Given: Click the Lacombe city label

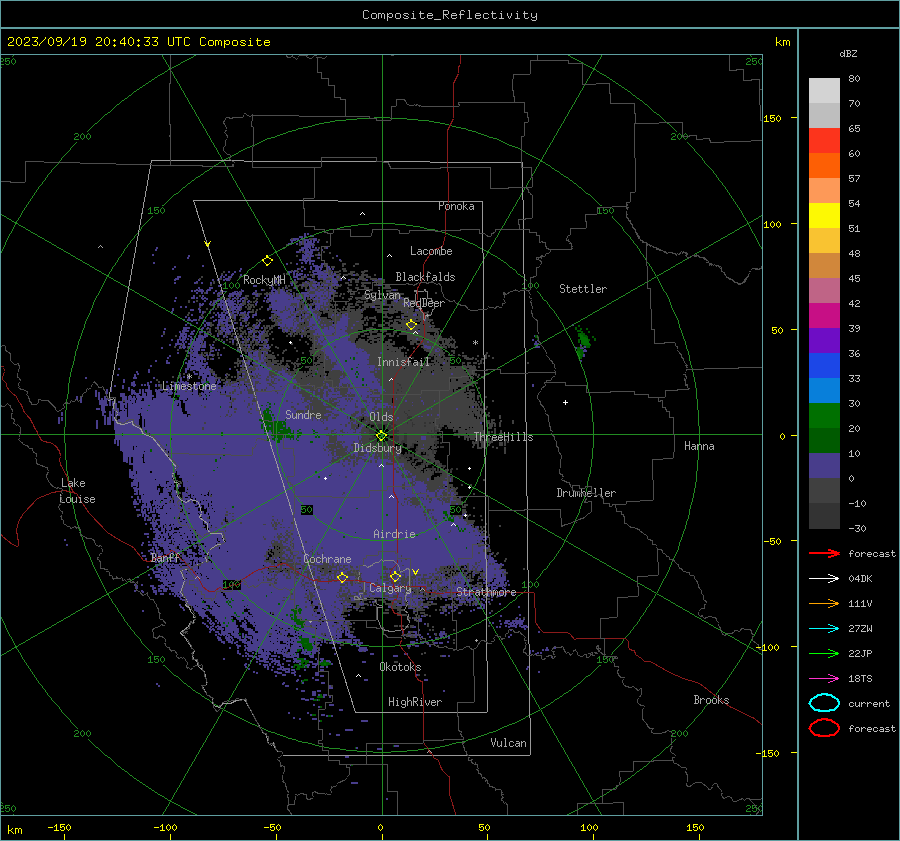Looking at the screenshot, I should pos(431,251).
